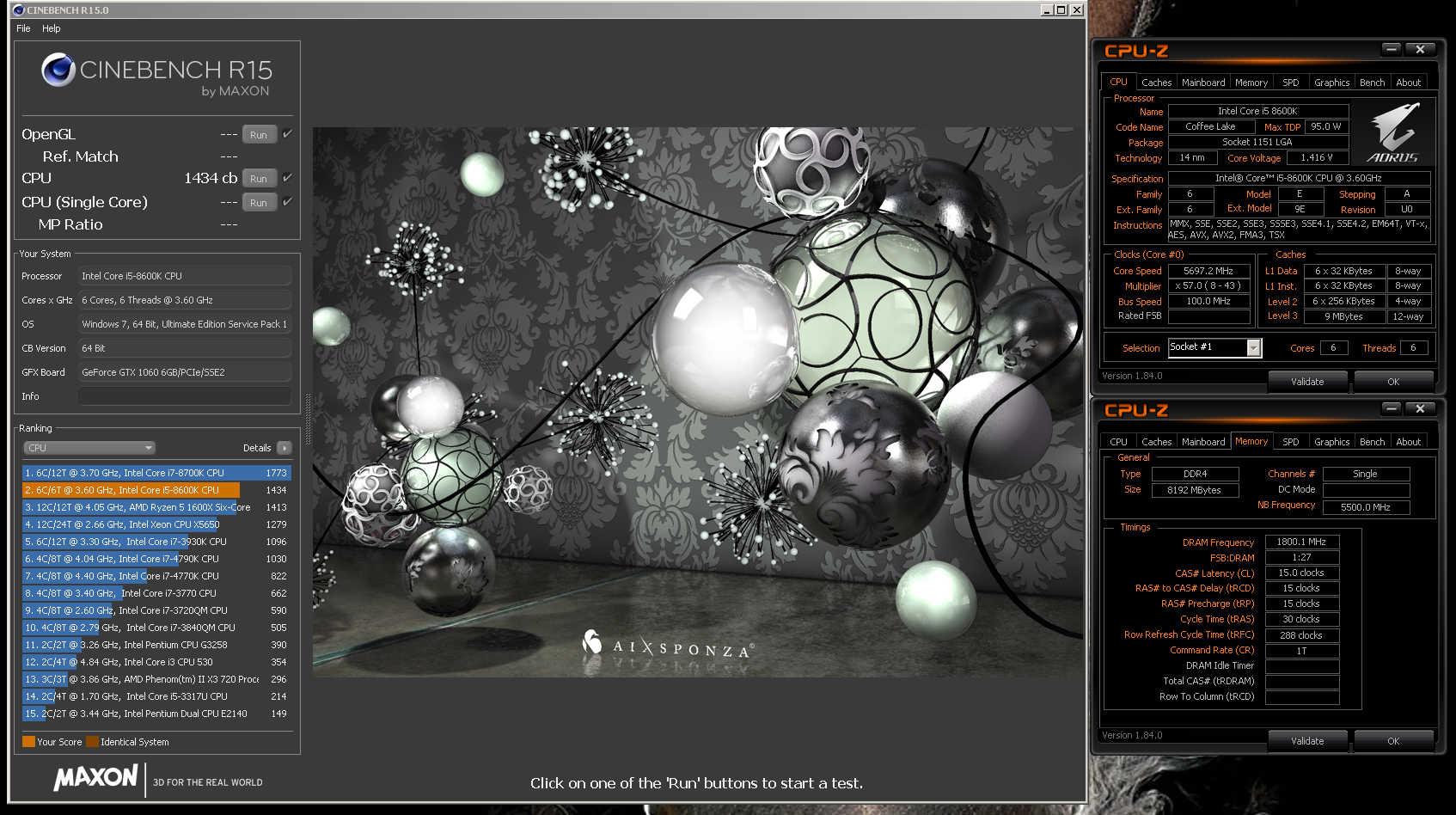Open the Help menu
This screenshot has width=1456, height=815.
(52, 28)
